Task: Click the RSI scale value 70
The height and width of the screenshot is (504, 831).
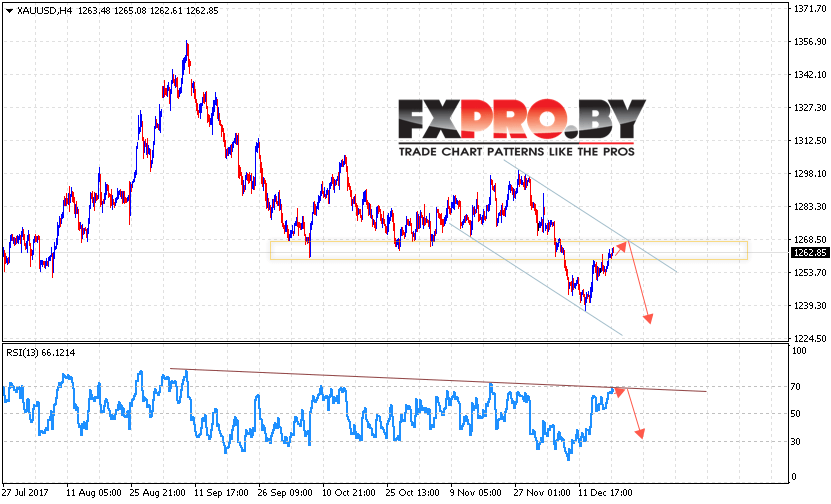Action: click(795, 387)
